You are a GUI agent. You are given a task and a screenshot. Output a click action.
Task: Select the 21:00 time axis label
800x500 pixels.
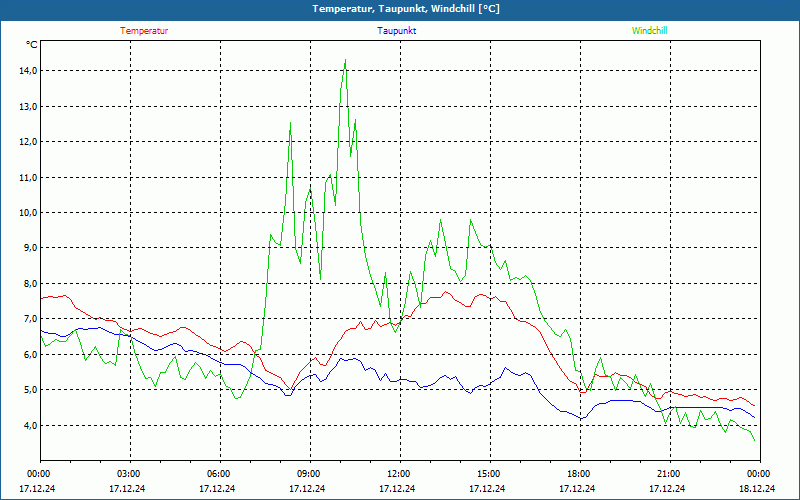669,474
